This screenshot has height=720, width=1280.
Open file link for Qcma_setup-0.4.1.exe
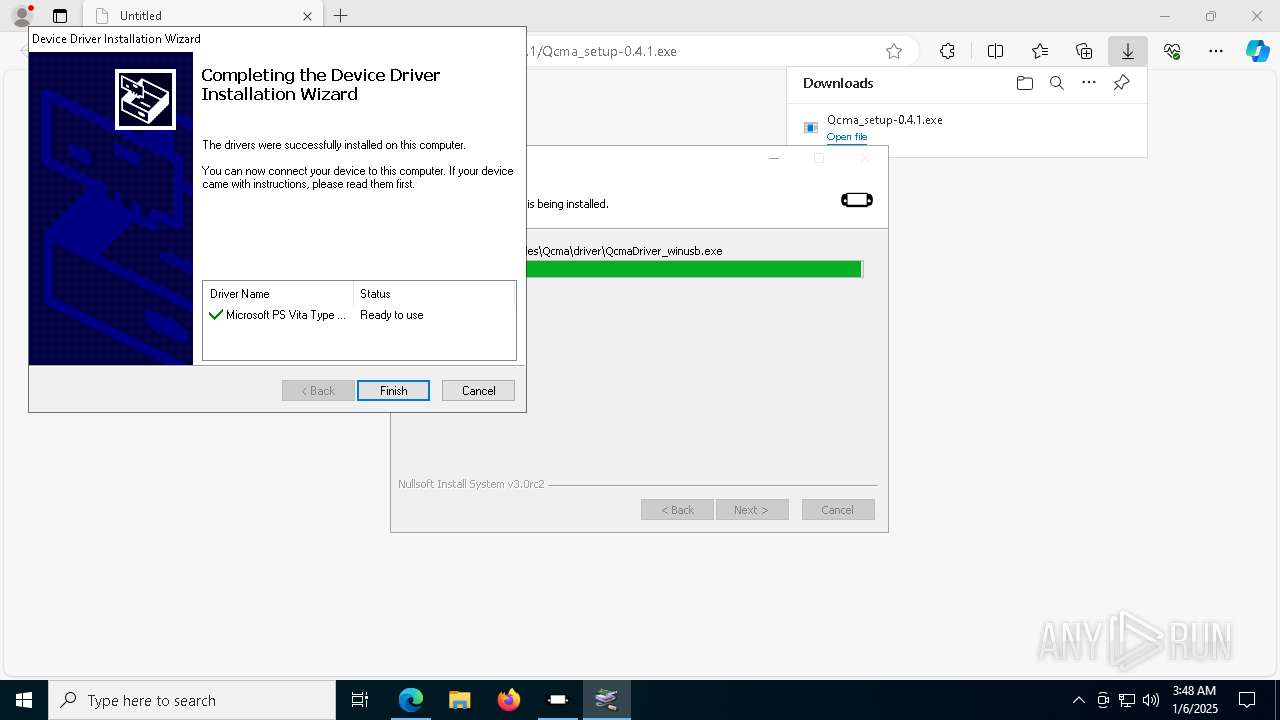tap(847, 137)
